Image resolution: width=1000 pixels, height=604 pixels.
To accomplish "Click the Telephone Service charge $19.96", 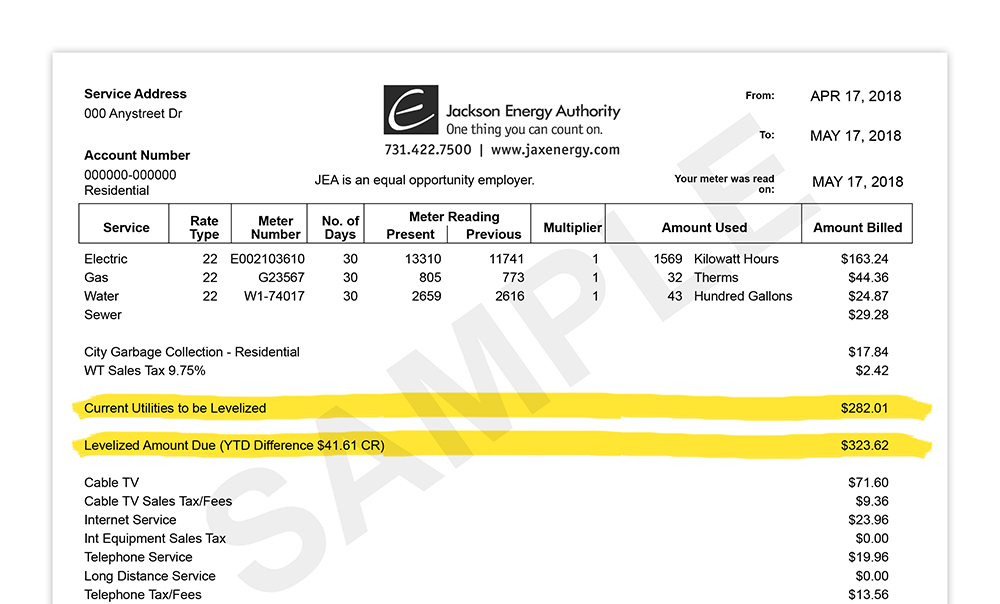I will tap(868, 557).
